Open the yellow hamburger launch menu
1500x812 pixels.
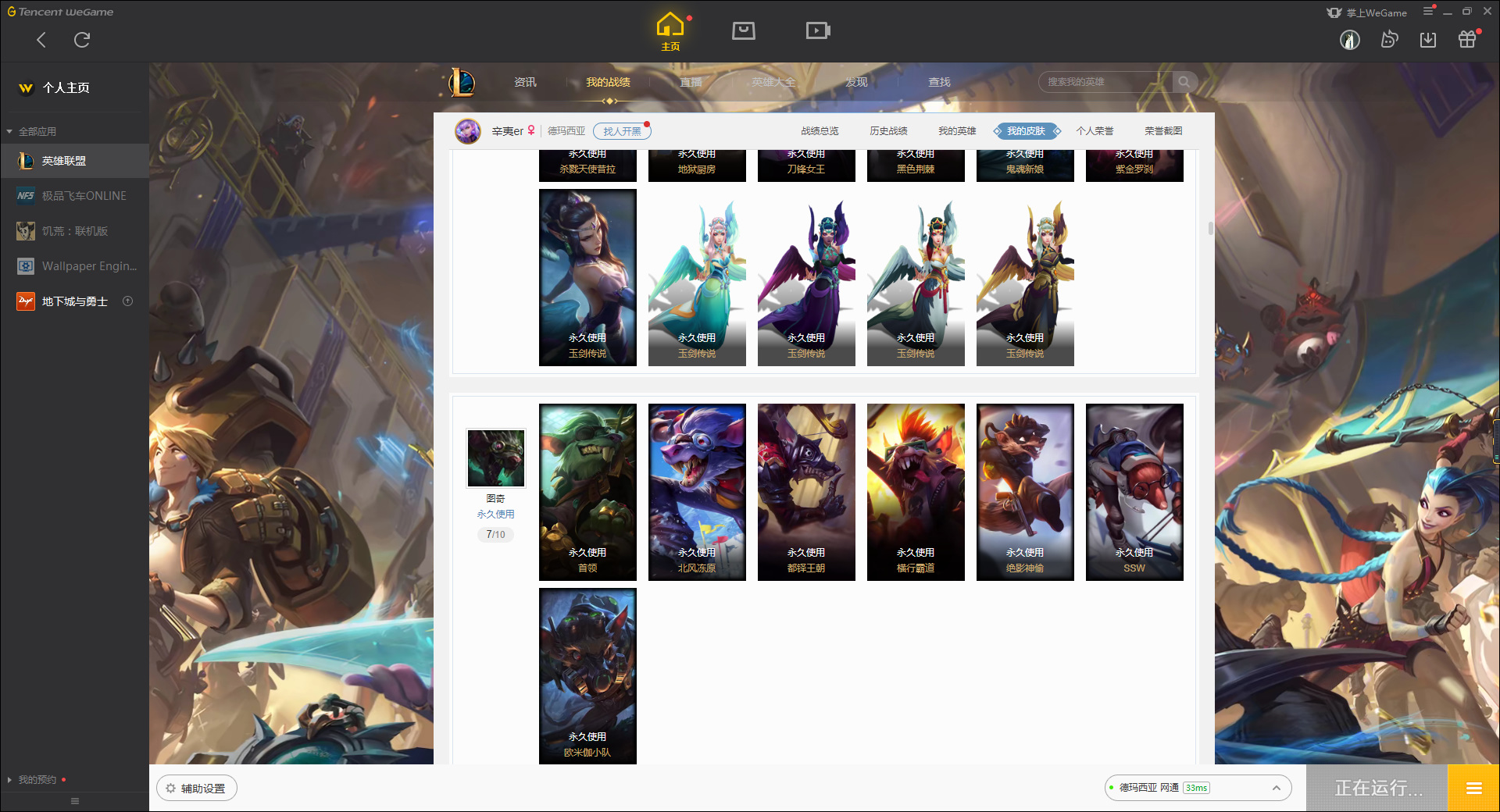1473,788
